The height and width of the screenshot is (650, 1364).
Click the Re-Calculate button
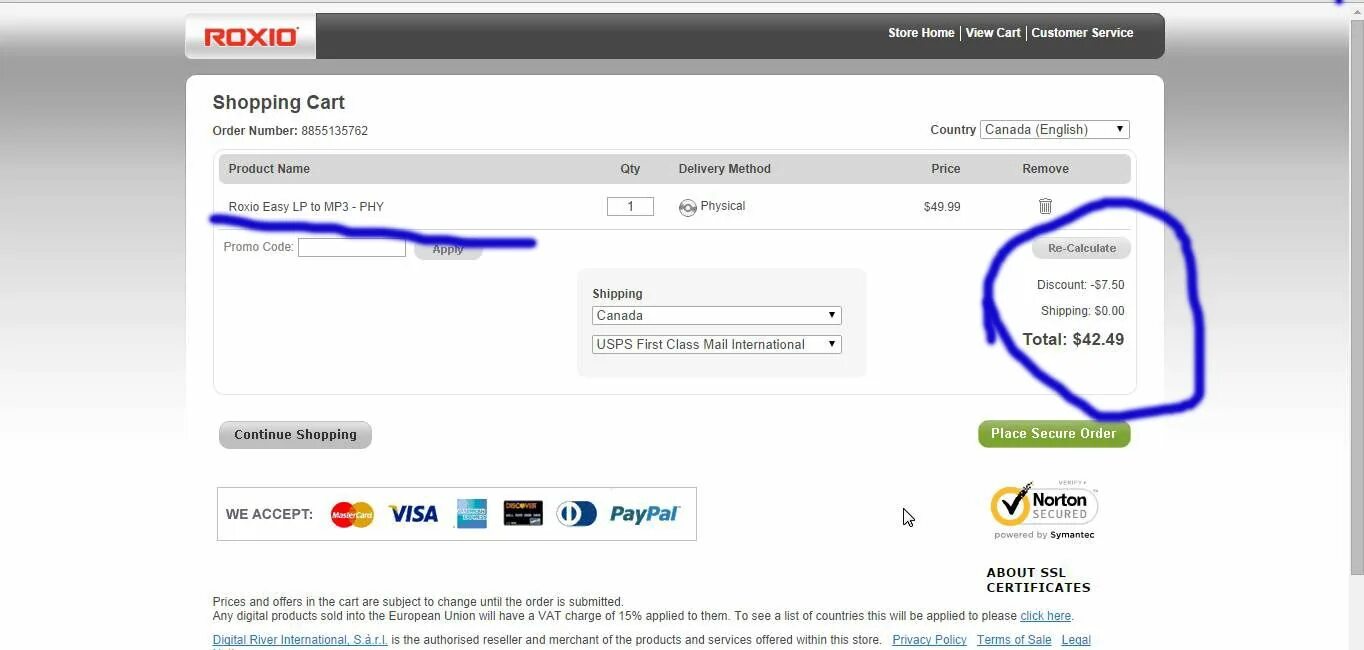pos(1081,248)
